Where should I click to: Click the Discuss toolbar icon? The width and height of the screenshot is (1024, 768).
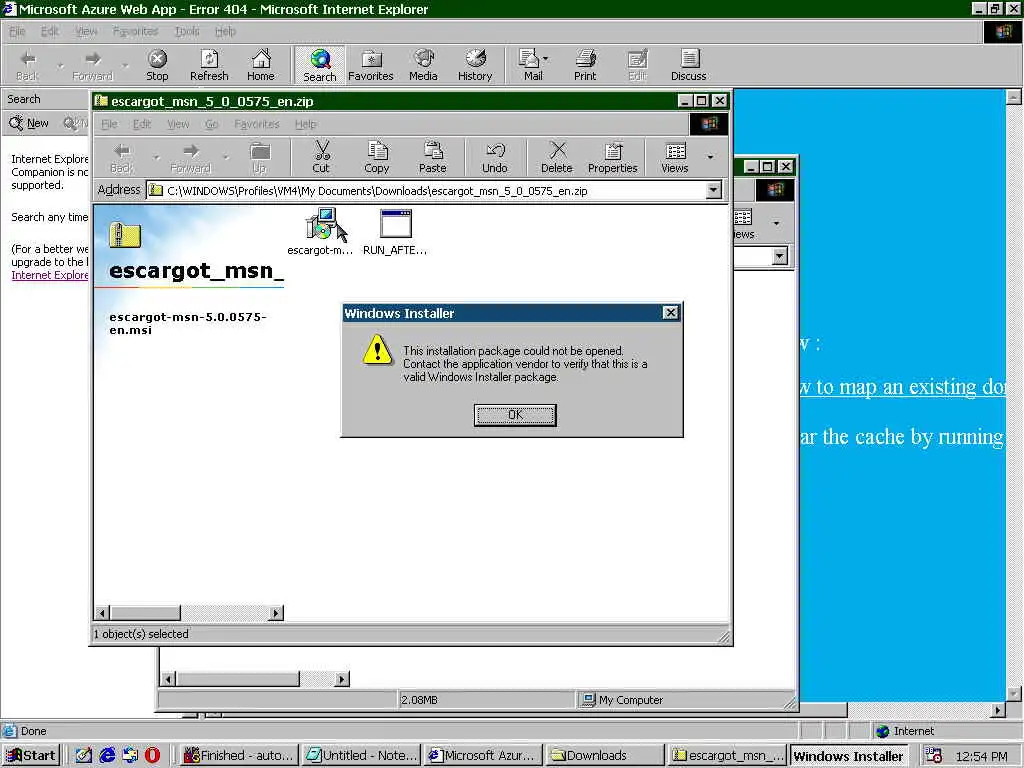pyautogui.click(x=688, y=65)
